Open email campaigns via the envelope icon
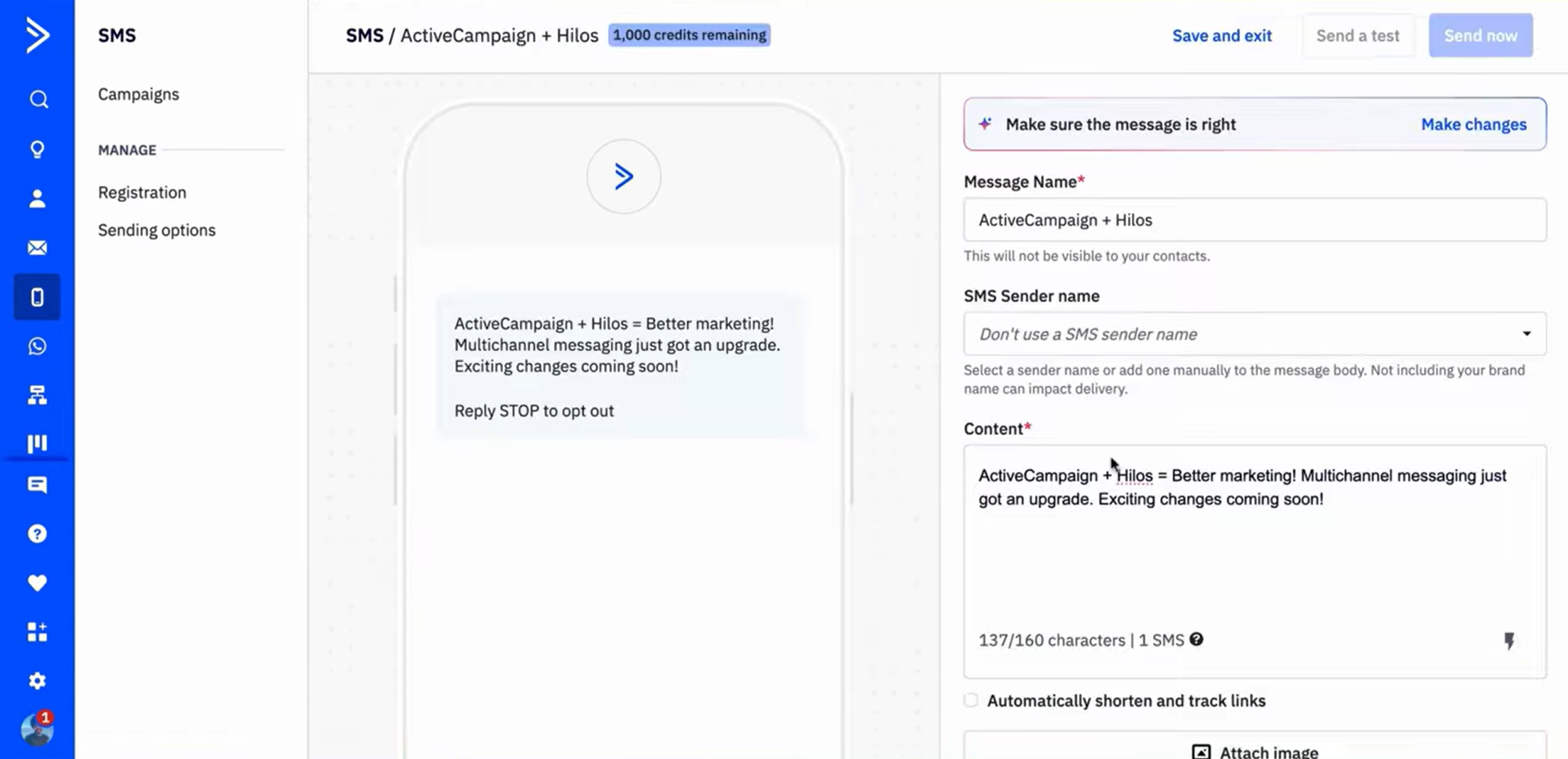1568x759 pixels. pos(38,248)
